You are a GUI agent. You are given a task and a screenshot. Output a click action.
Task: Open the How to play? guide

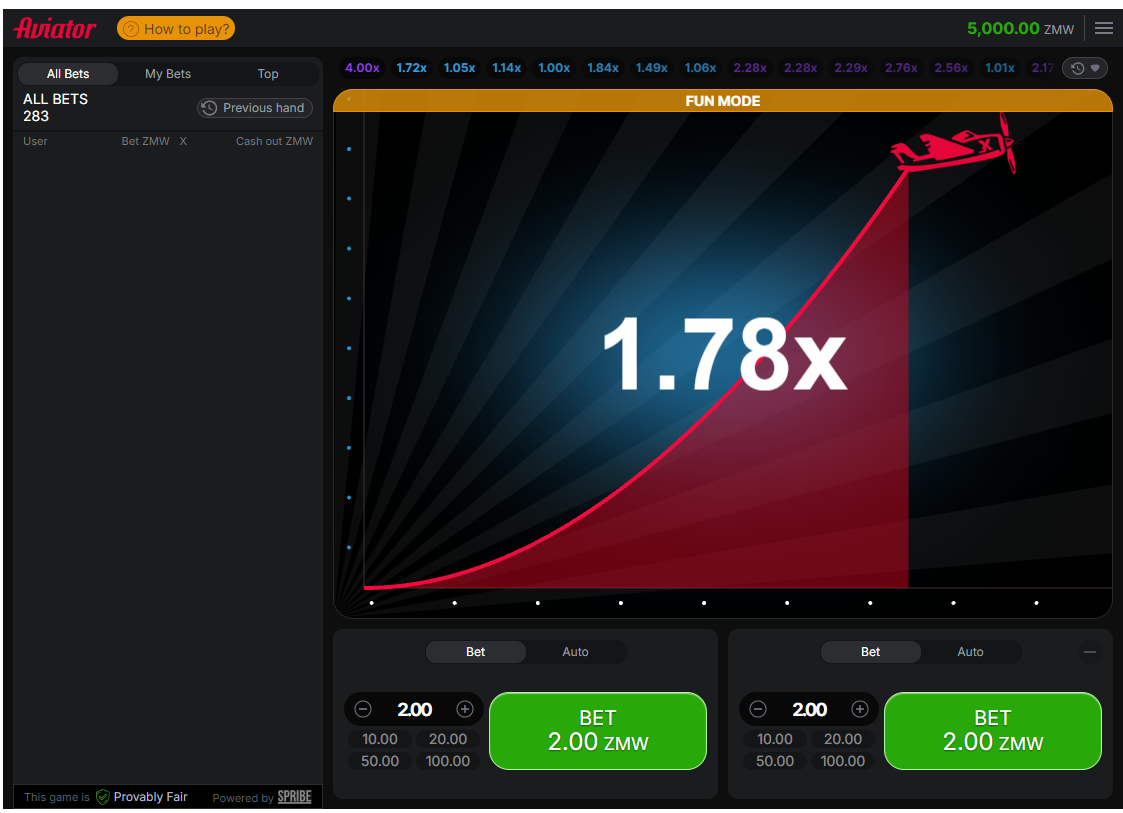176,29
